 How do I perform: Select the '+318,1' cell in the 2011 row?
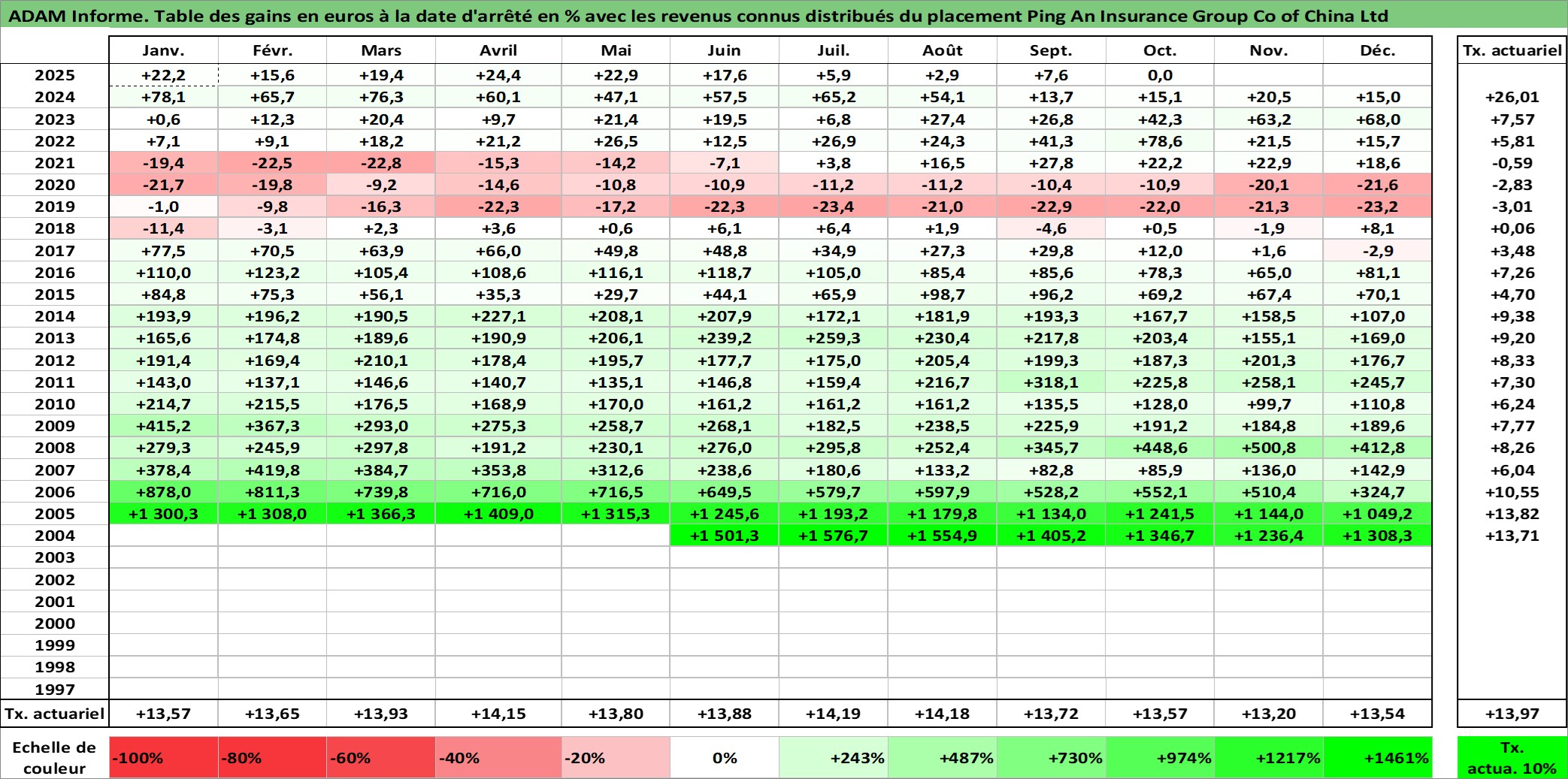[x=1051, y=382]
